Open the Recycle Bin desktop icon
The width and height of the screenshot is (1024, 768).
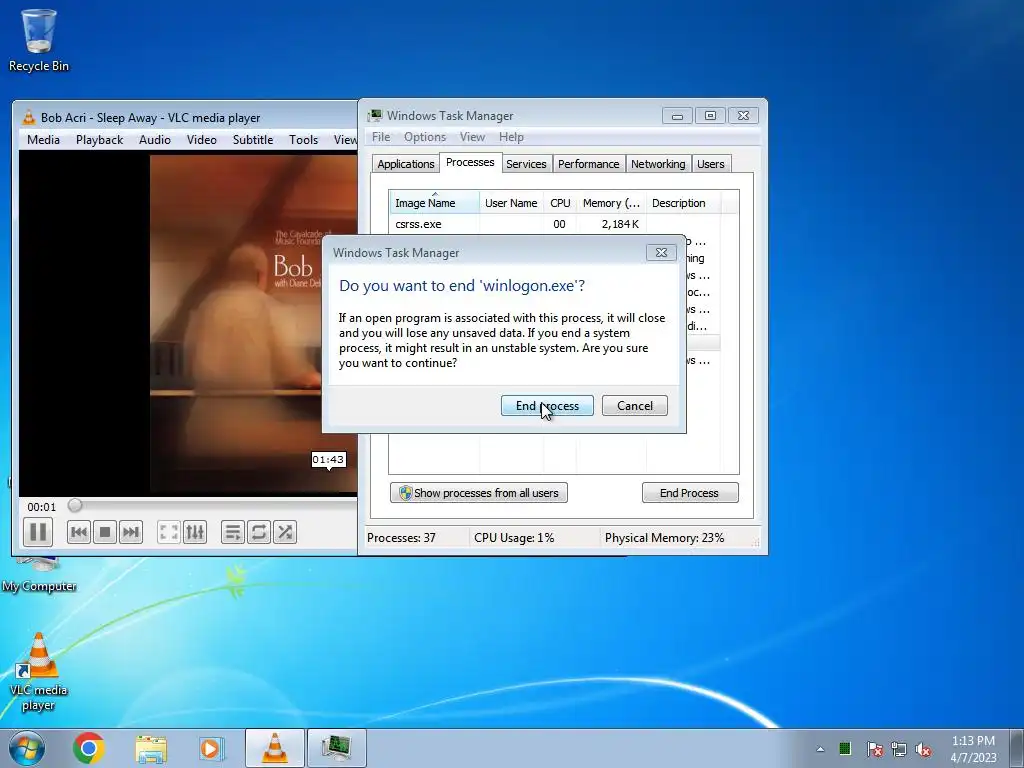[x=39, y=40]
